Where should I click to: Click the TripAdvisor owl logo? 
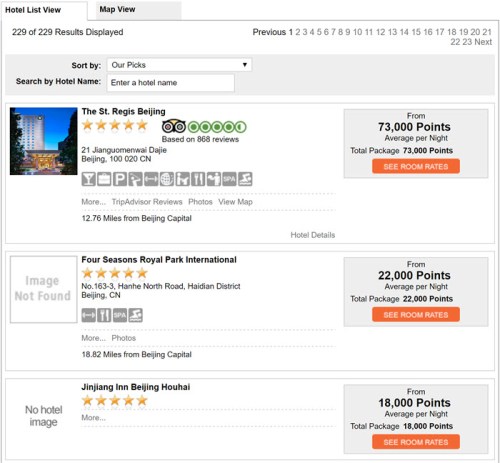[174, 127]
